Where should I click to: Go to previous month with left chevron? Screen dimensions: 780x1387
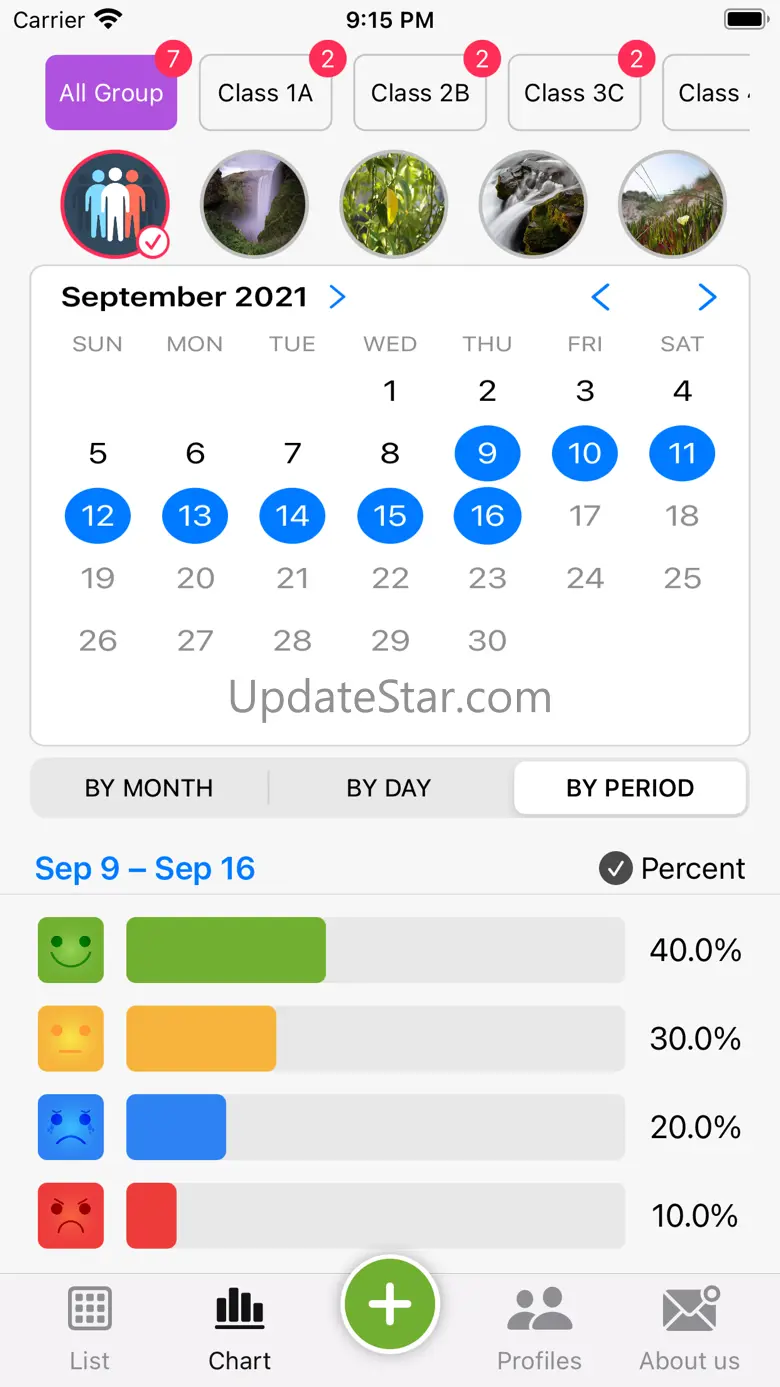[600, 297]
